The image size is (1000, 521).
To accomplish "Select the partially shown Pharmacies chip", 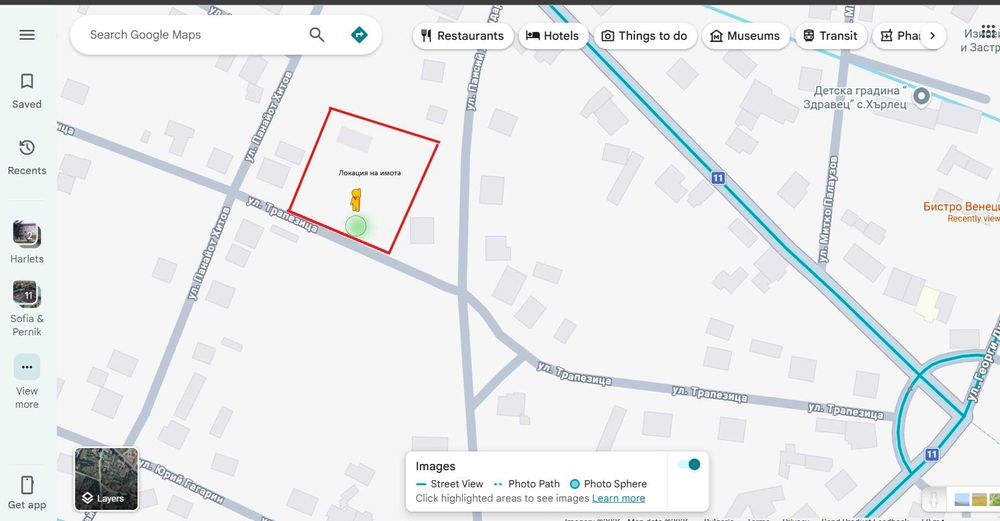I will [896, 36].
